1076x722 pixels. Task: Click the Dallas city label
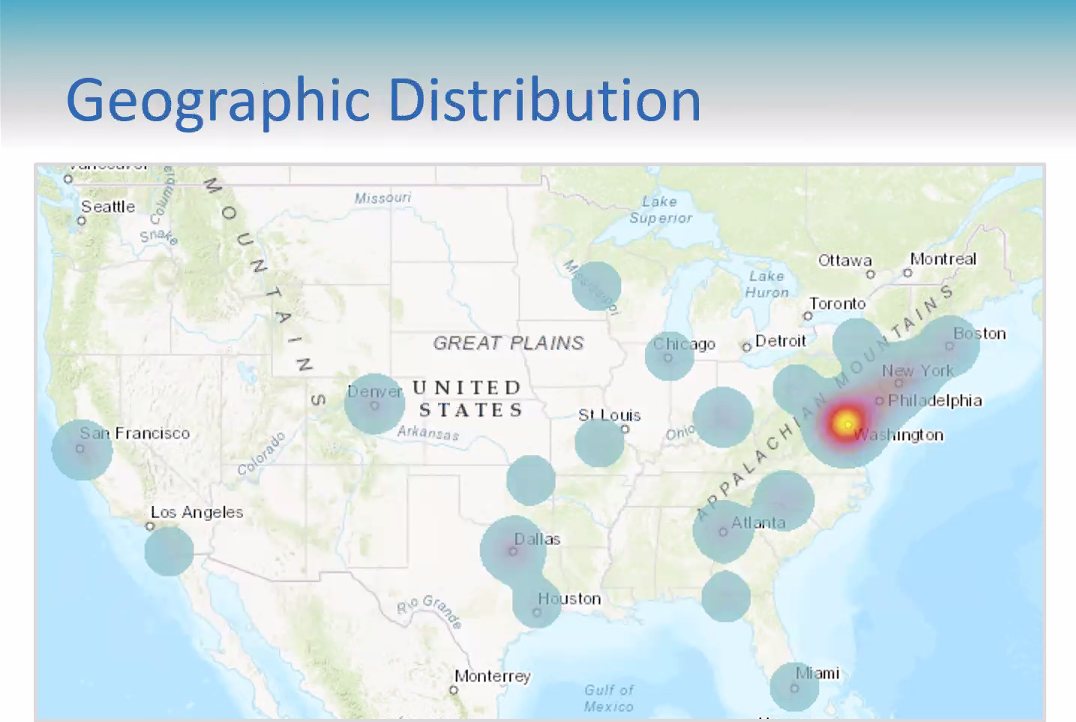537,539
